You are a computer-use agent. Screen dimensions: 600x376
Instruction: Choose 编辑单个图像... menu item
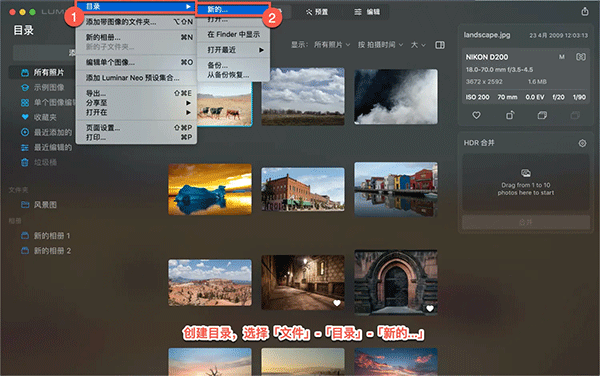click(x=136, y=62)
